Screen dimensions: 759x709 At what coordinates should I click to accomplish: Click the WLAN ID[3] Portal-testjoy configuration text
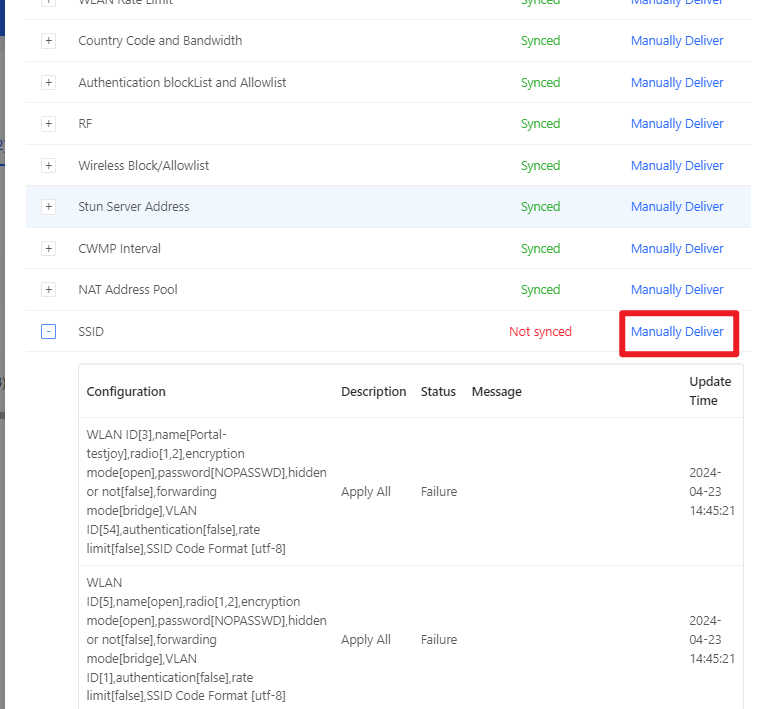(206, 492)
